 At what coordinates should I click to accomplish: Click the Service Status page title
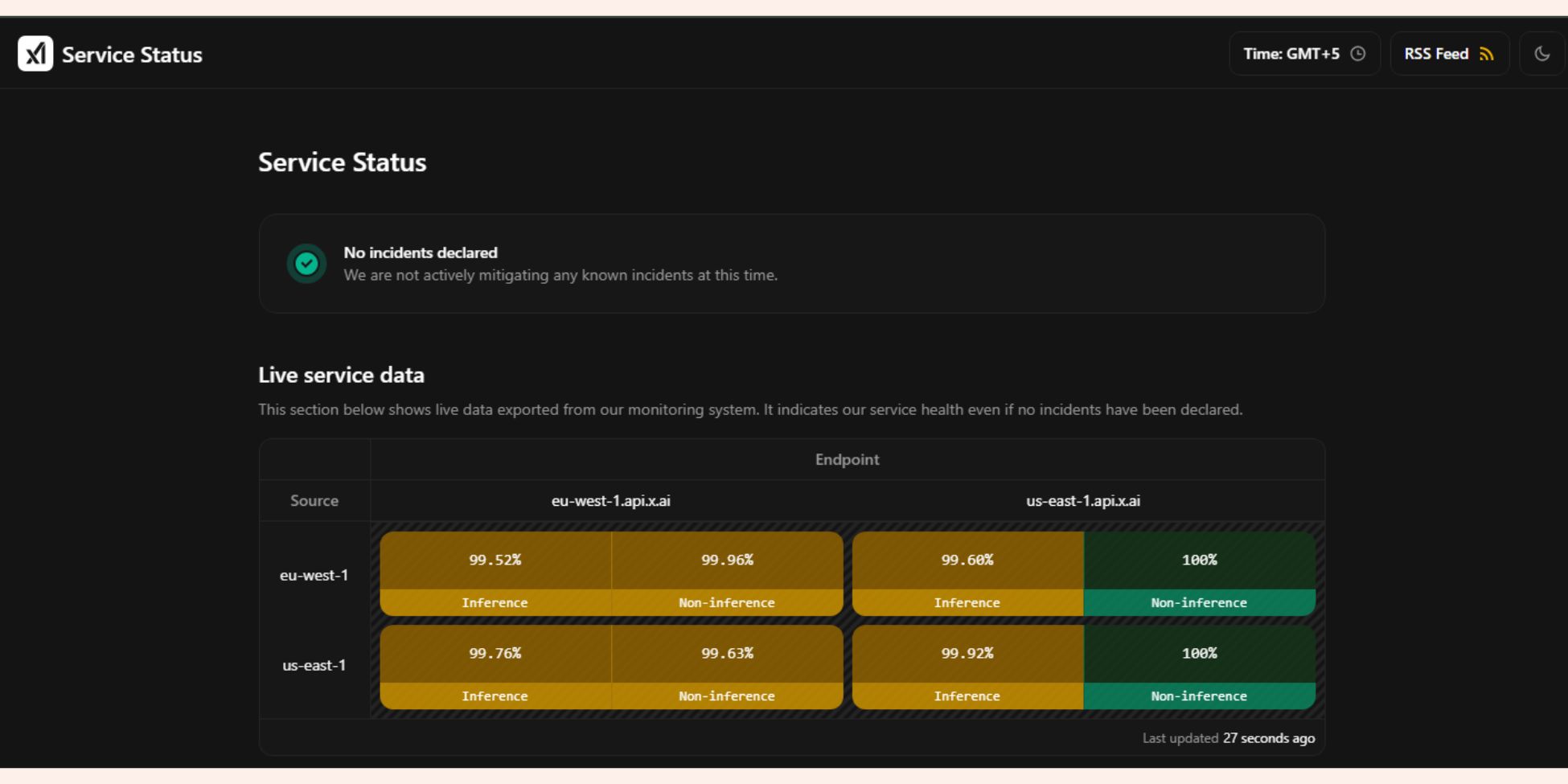click(x=342, y=162)
